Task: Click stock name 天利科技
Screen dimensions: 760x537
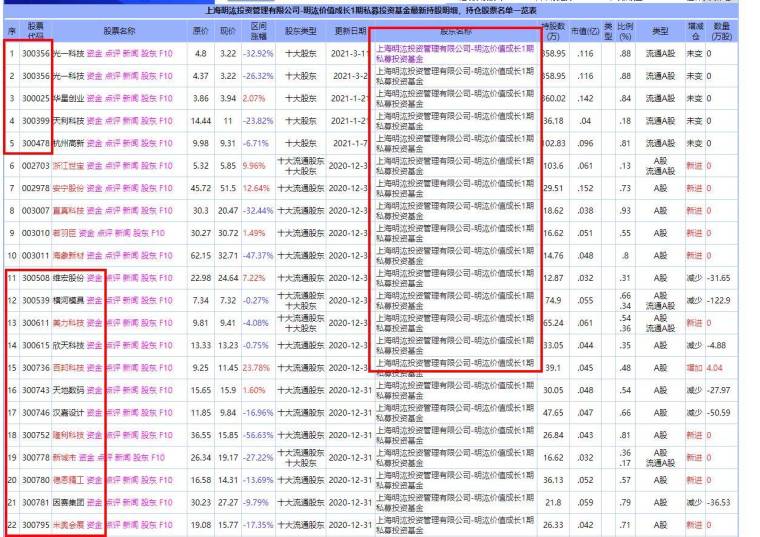Action: [x=68, y=121]
